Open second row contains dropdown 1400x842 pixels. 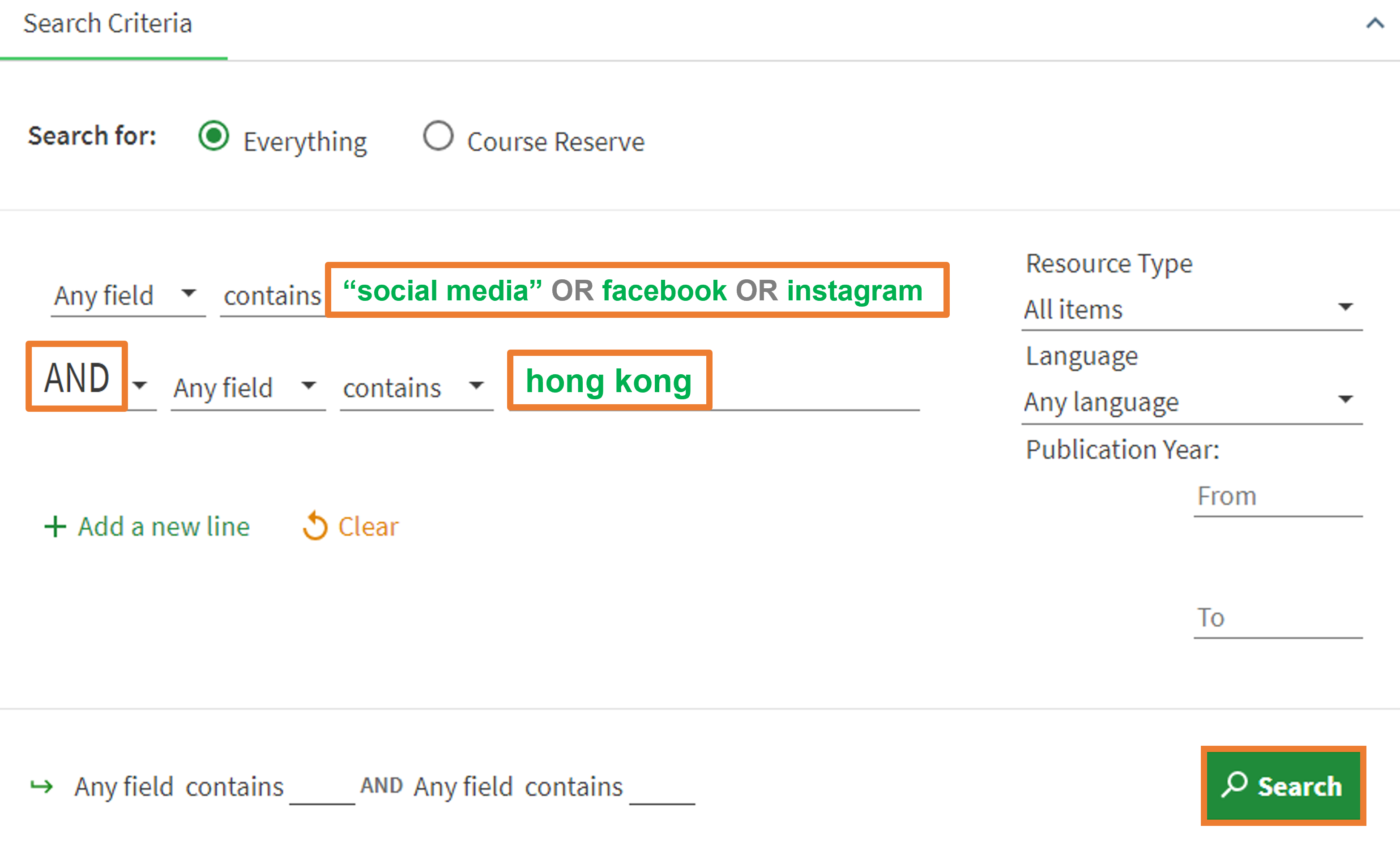(x=416, y=388)
